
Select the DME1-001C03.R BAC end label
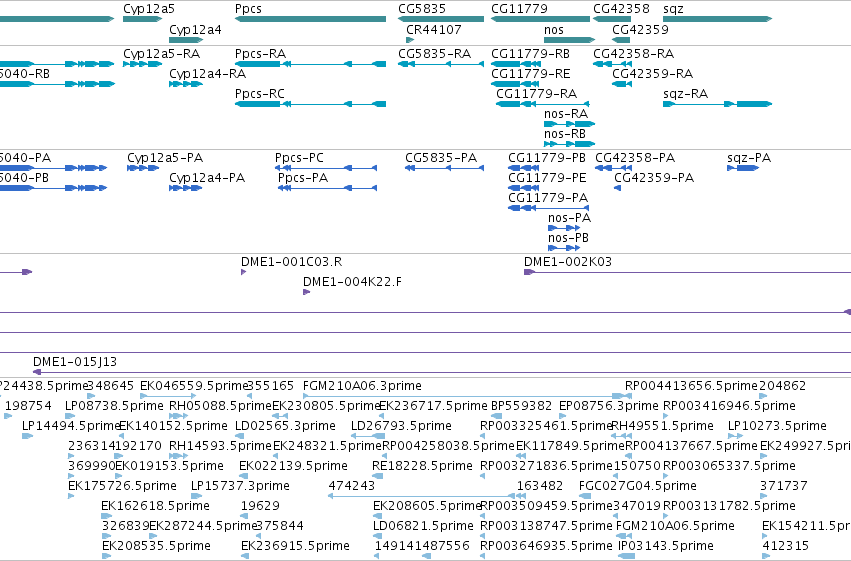click(x=291, y=262)
